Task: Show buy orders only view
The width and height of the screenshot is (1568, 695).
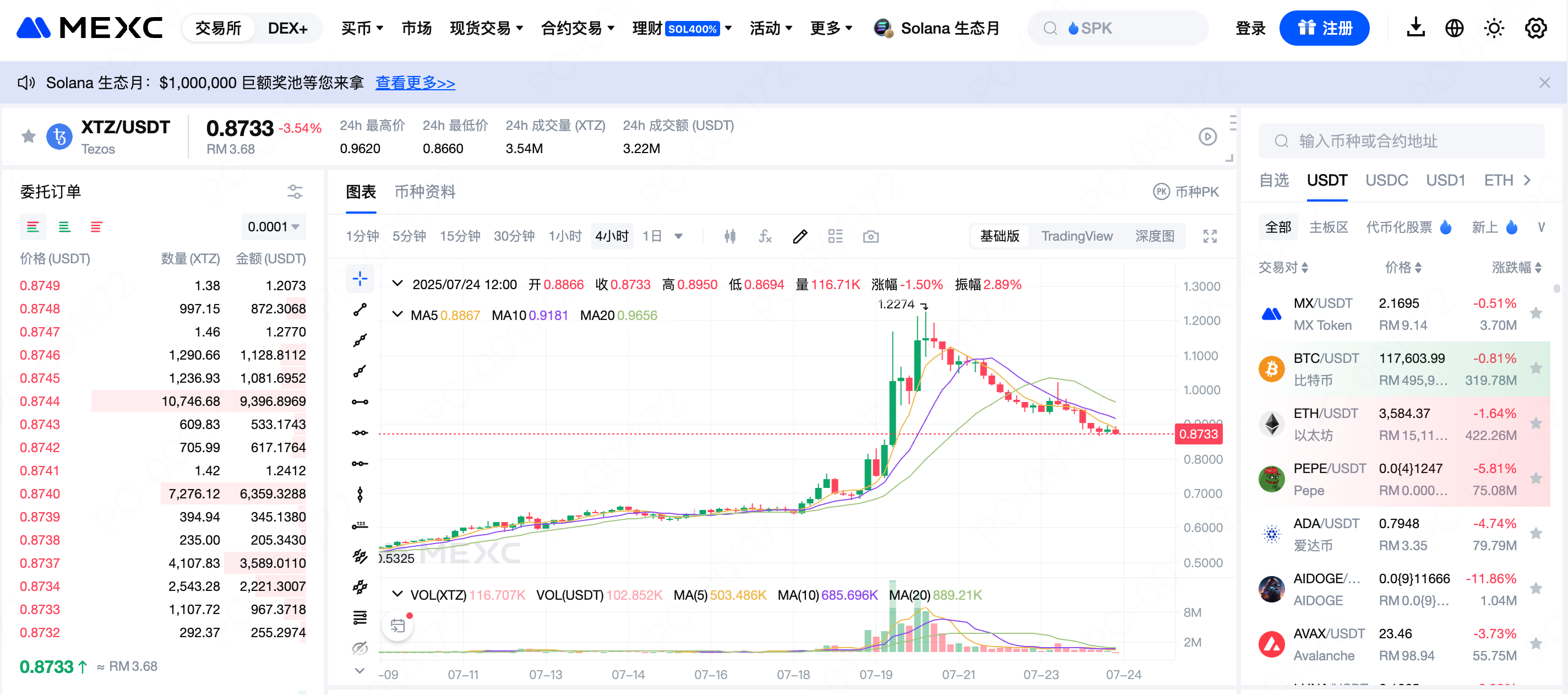Action: (x=64, y=227)
